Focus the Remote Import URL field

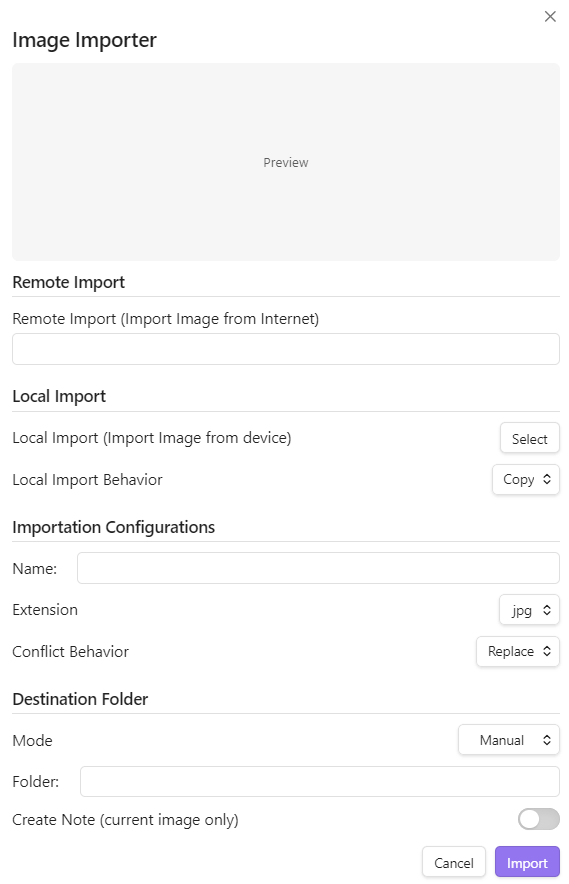click(x=285, y=349)
